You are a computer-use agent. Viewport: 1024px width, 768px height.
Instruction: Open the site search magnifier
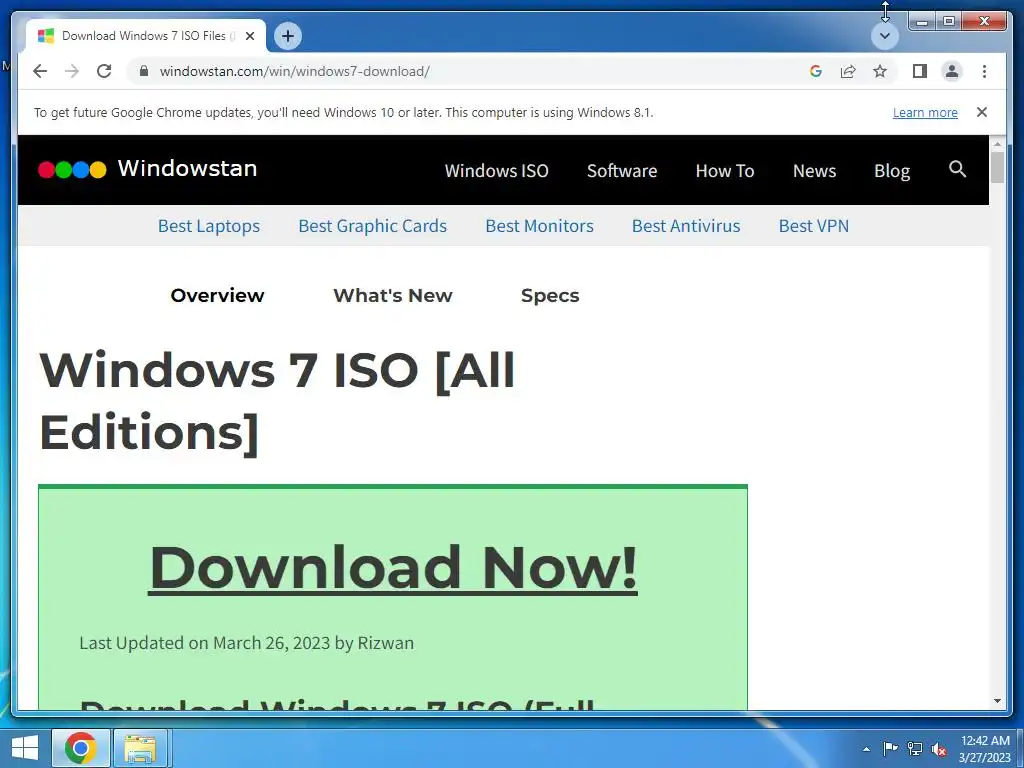click(x=957, y=169)
